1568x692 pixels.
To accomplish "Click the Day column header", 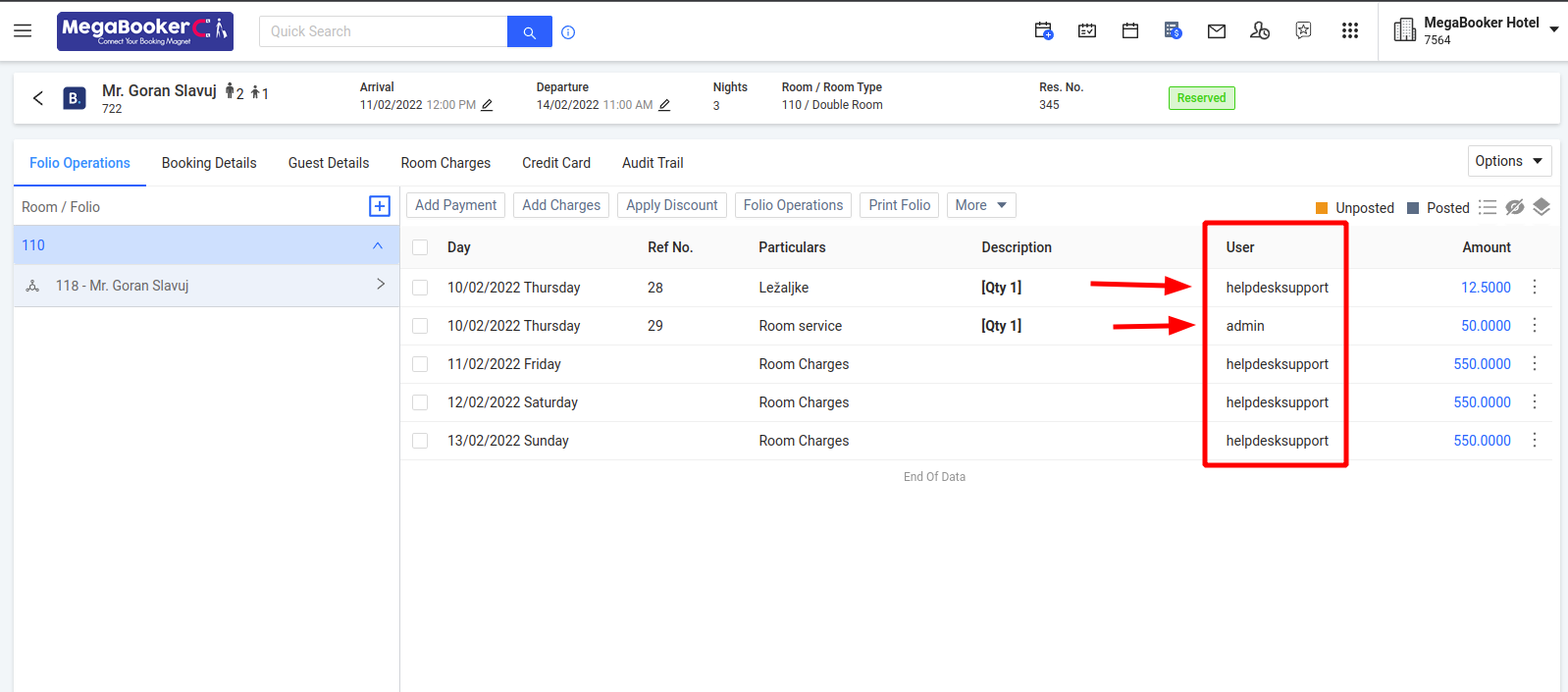I will point(459,247).
